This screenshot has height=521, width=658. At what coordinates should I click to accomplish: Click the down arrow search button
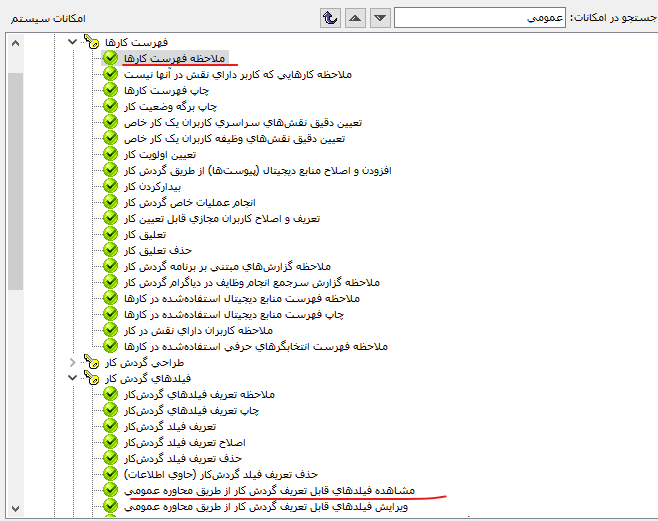[x=380, y=17]
